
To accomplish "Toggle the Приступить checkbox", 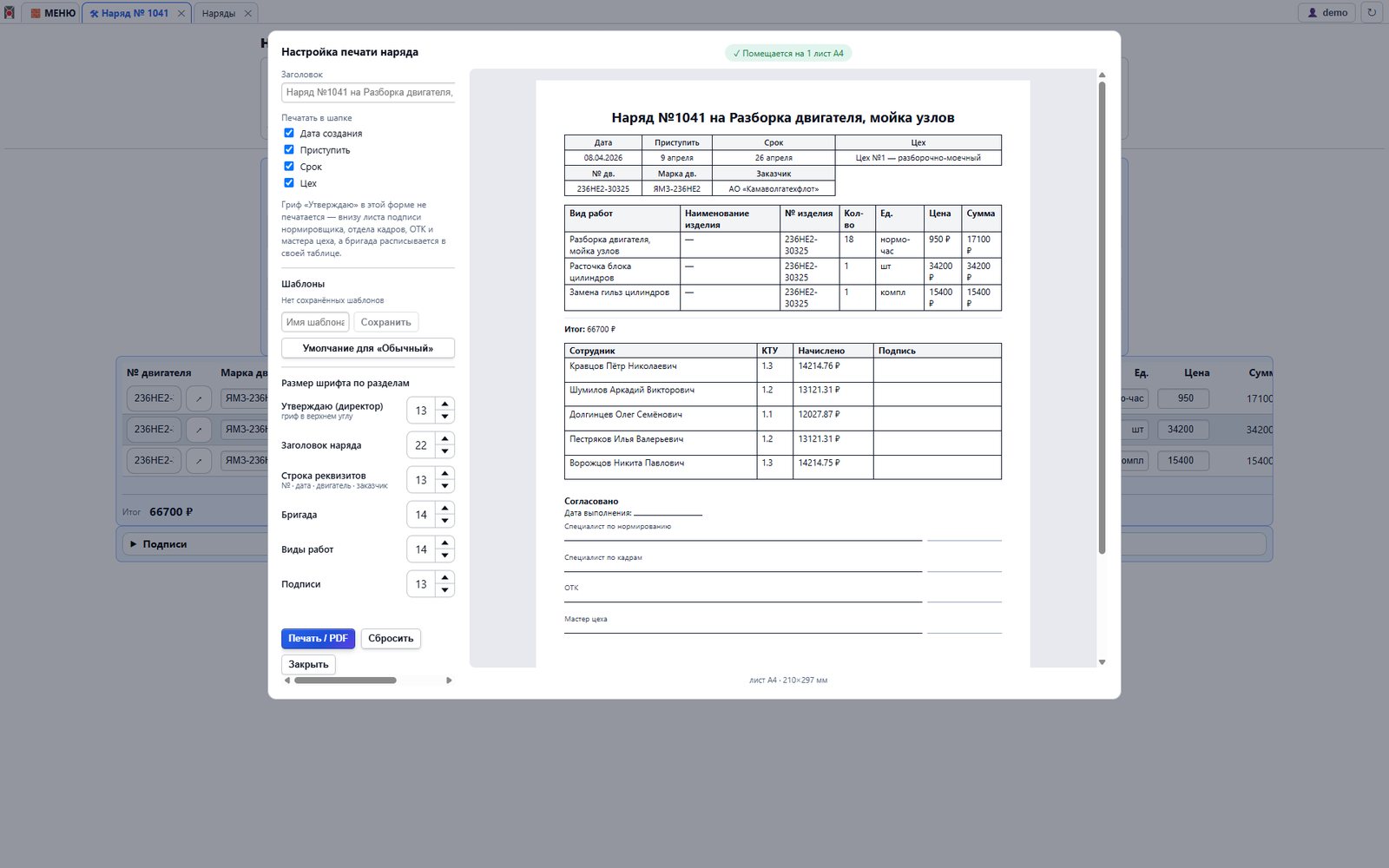I will click(289, 149).
